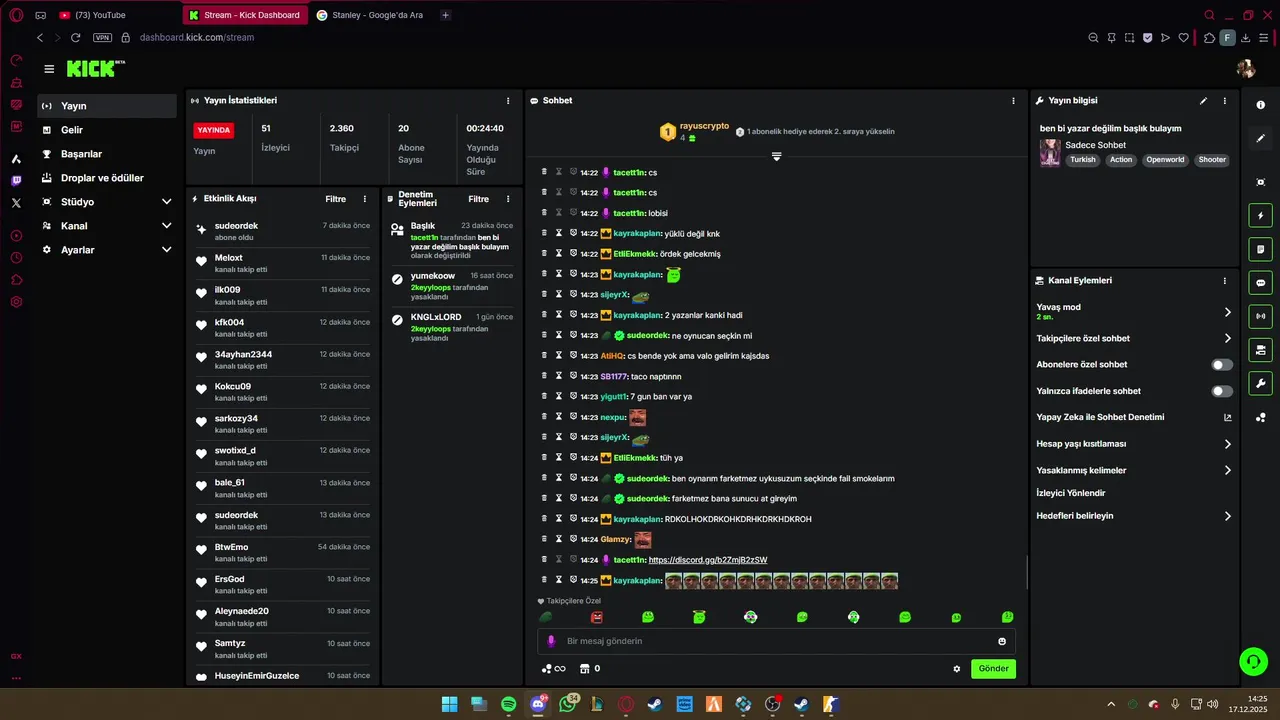The height and width of the screenshot is (720, 1280).
Task: Click the Openworld tag
Action: pos(1165,160)
